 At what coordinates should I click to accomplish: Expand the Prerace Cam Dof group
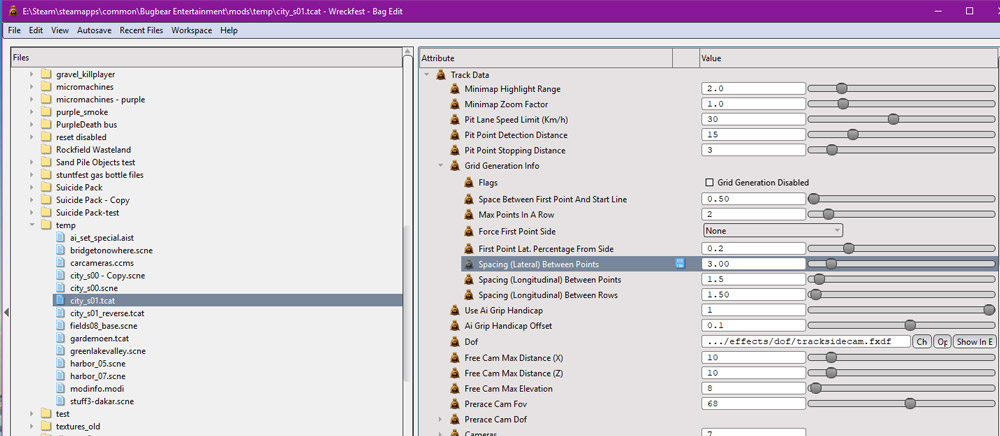[441, 419]
